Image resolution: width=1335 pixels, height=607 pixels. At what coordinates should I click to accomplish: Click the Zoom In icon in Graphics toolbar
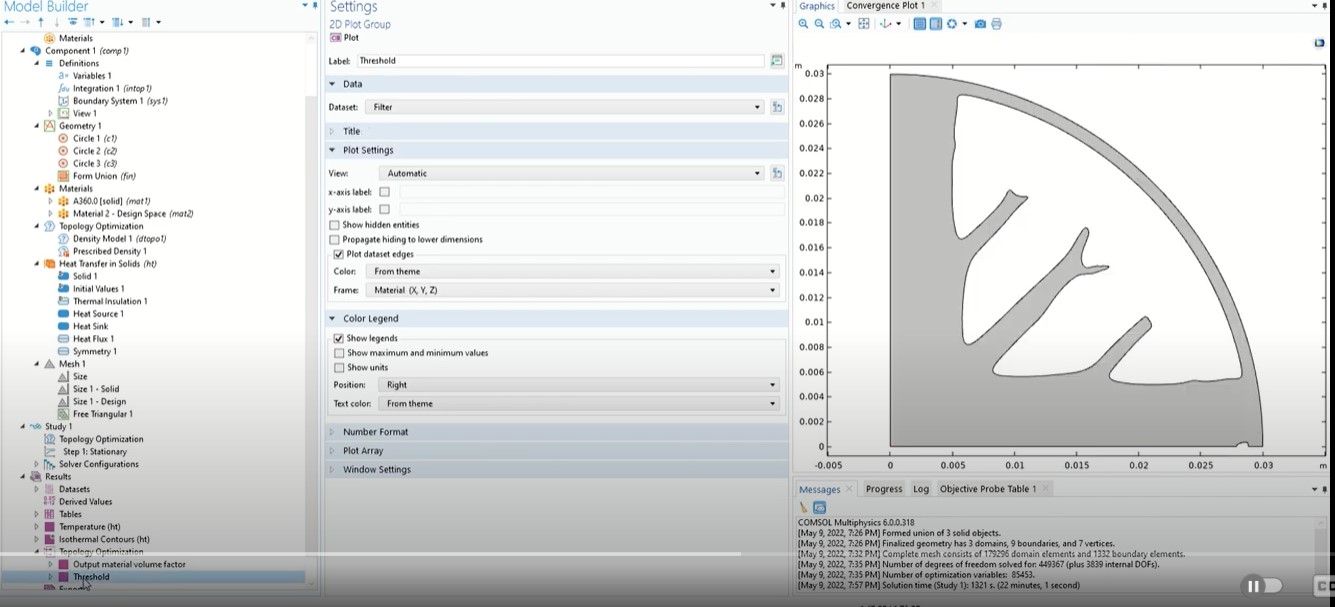pyautogui.click(x=804, y=24)
